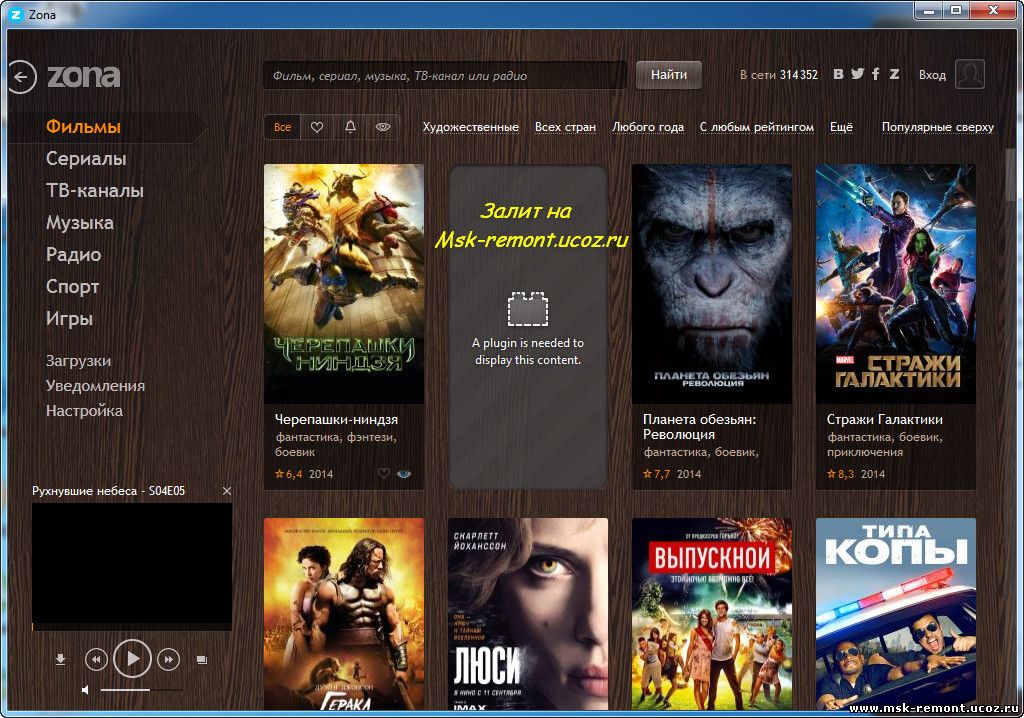1024x718 pixels.
Task: Click the Рухнувшие небеса - S04E05 title
Action: [108, 491]
